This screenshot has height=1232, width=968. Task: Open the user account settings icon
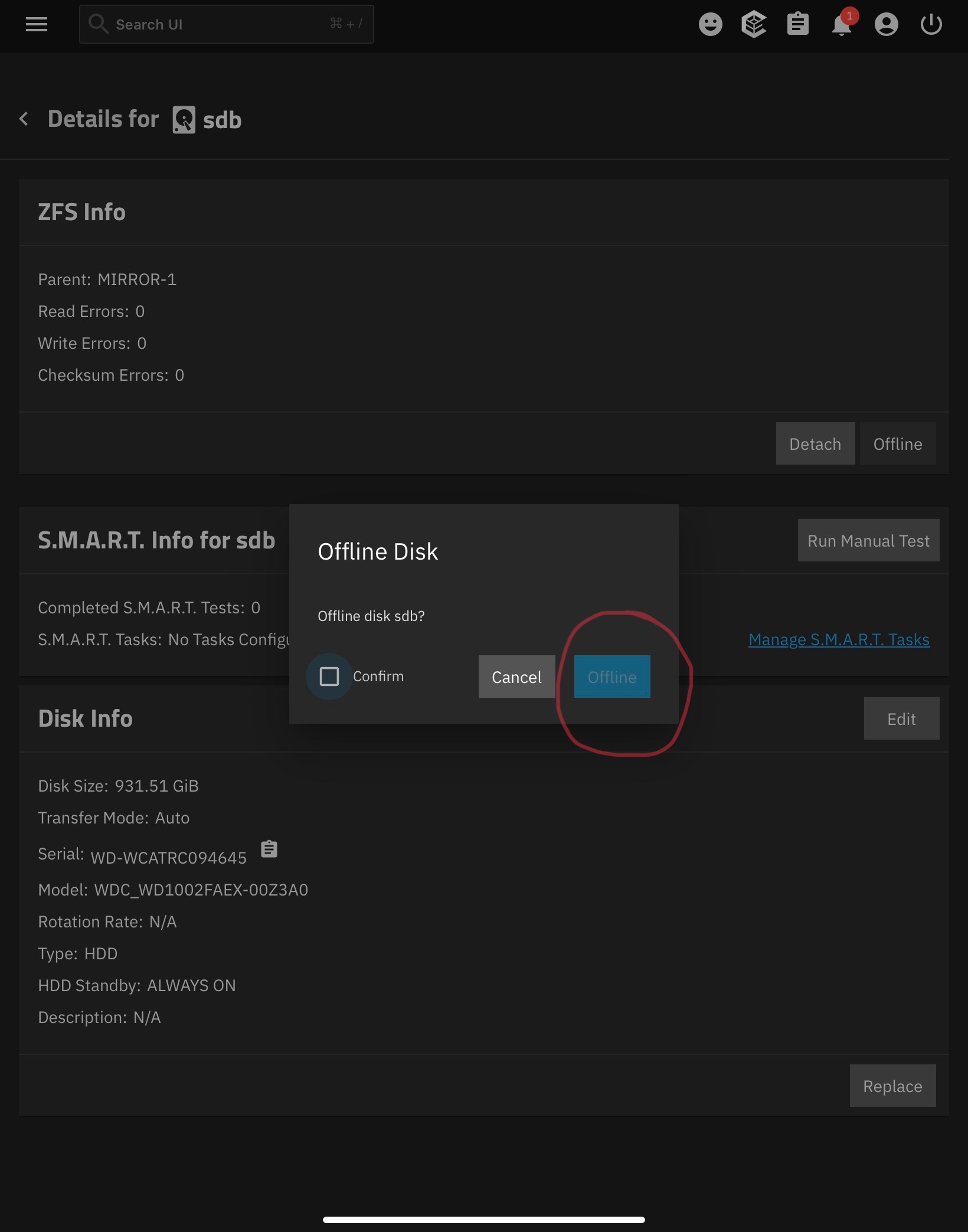pyautogui.click(x=886, y=24)
